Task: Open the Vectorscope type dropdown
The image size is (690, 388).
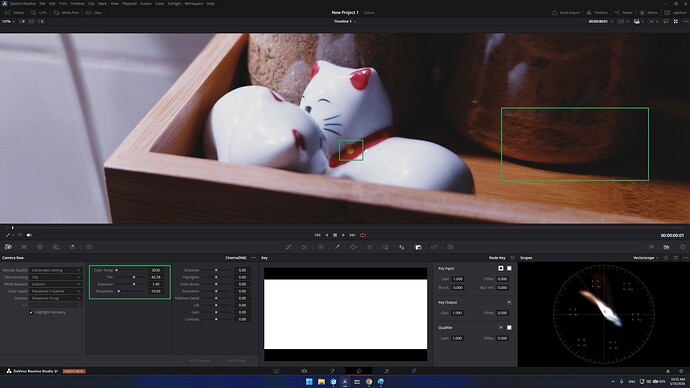Action: (645, 258)
